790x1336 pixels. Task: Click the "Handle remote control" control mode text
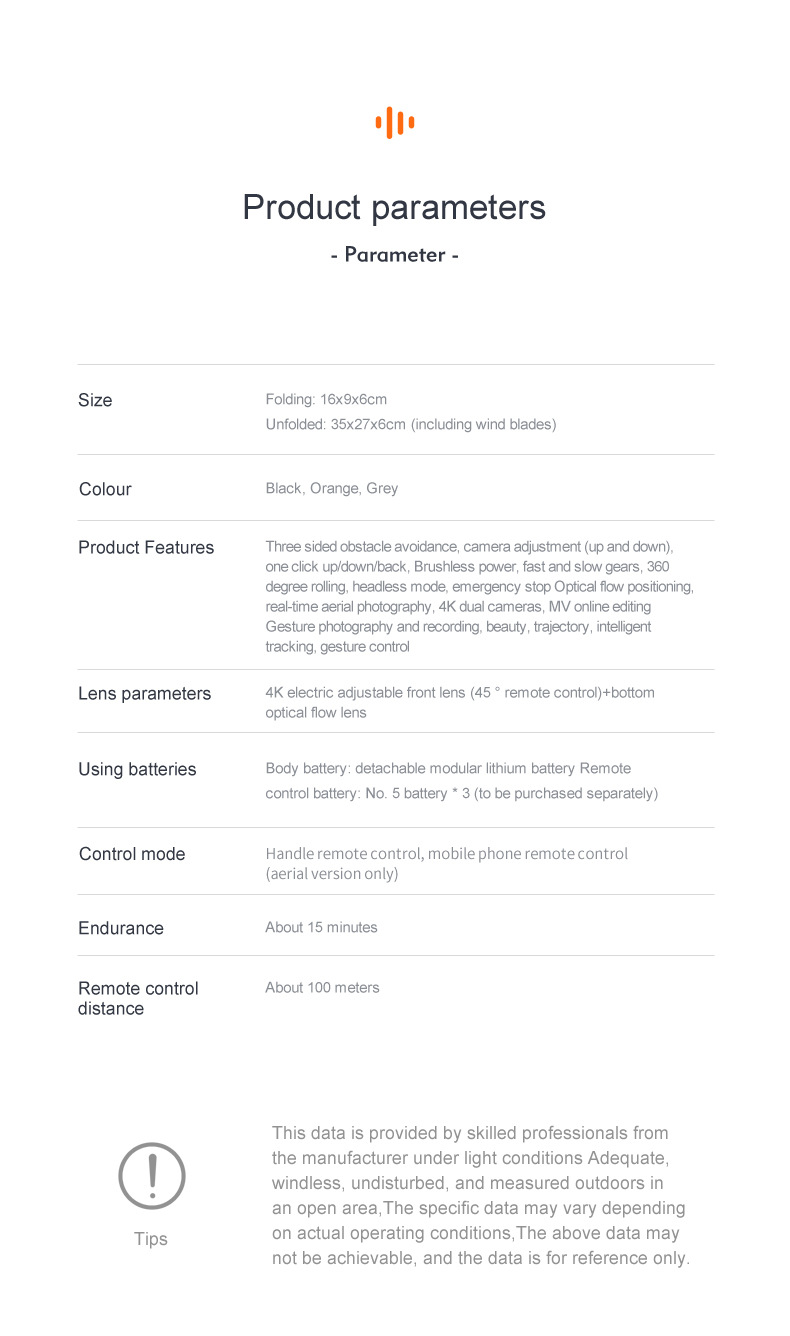[344, 854]
